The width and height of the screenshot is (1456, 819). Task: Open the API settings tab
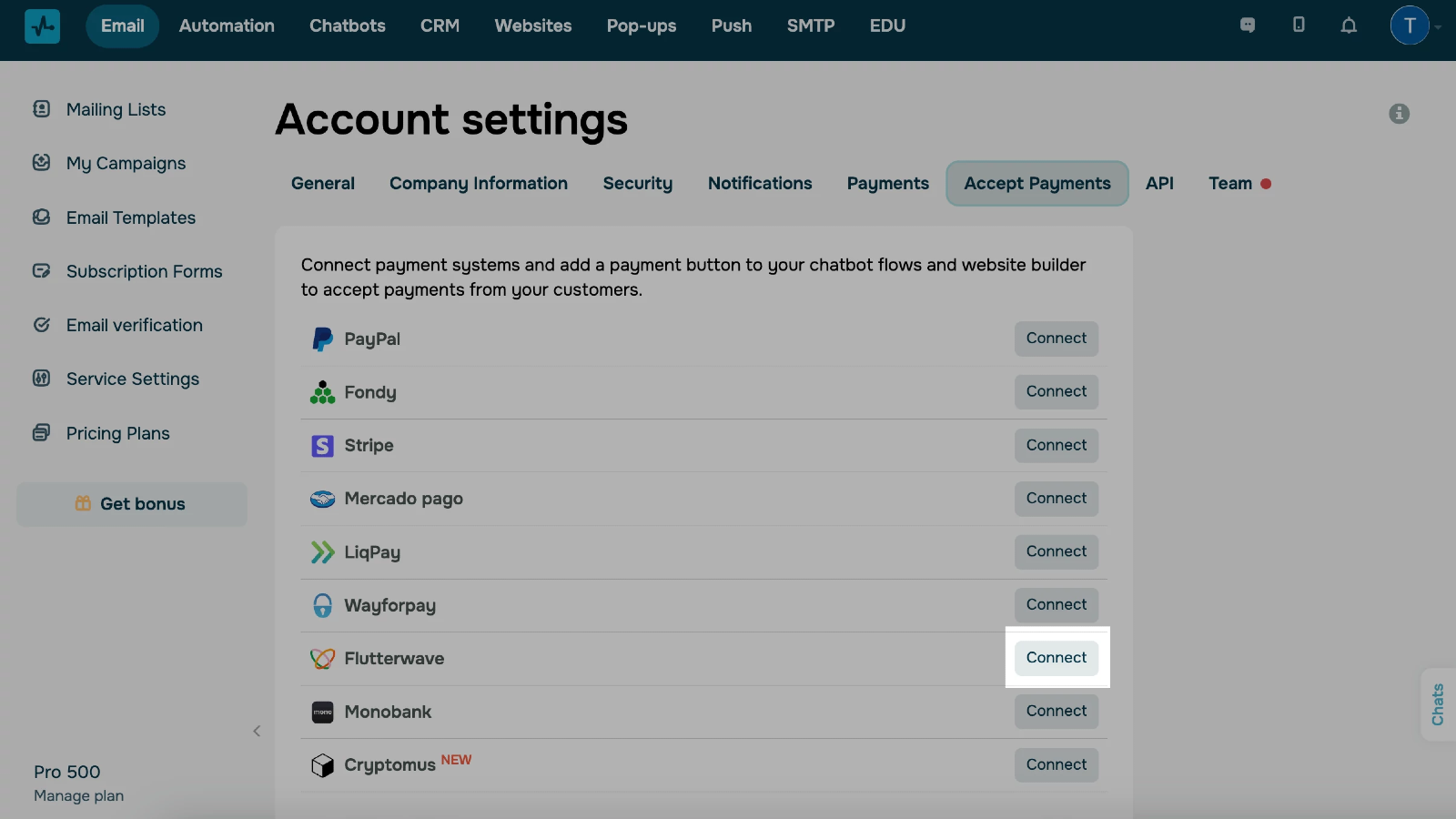click(x=1159, y=184)
